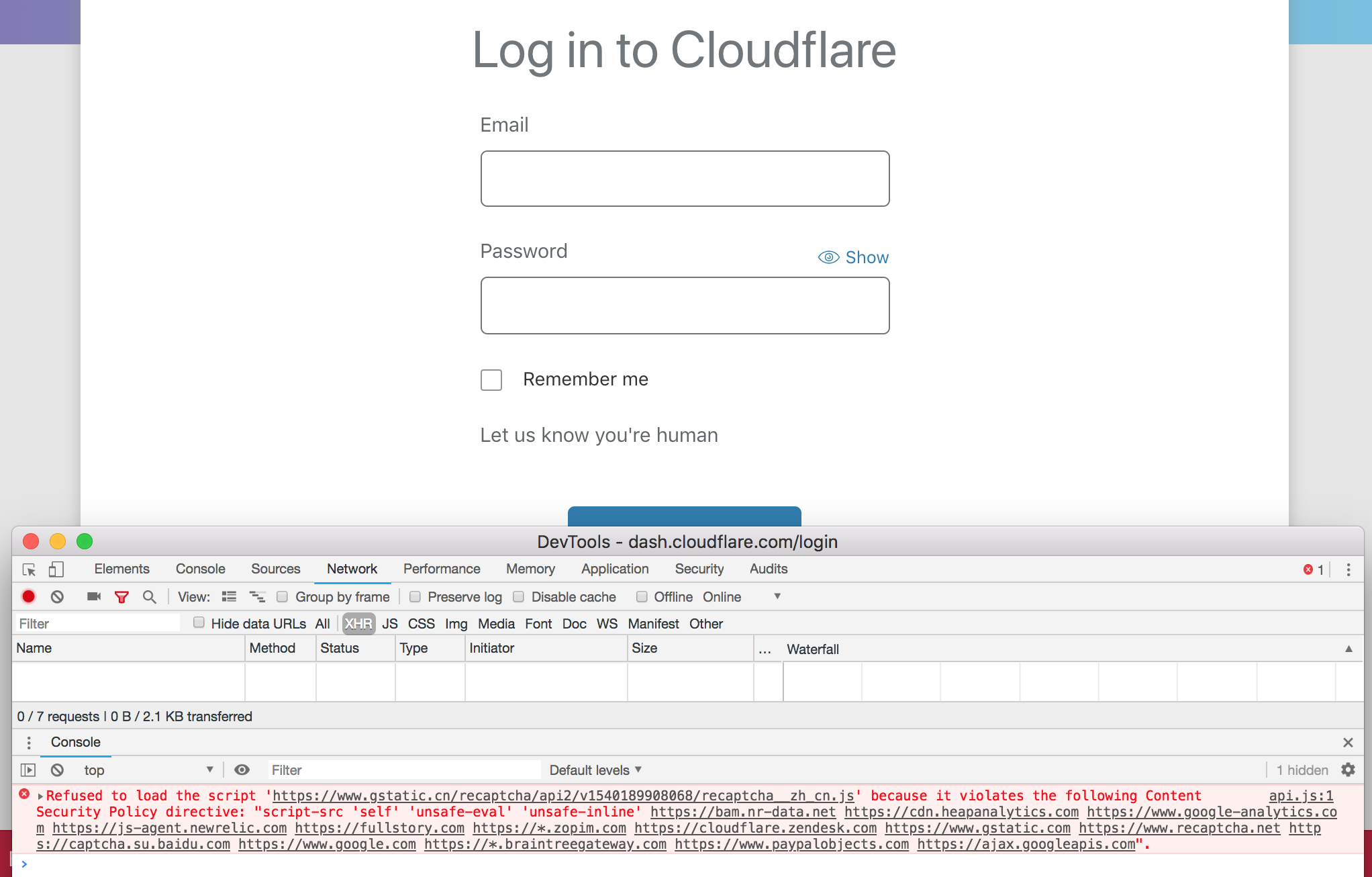Search network requests with the magnifier icon
The width and height of the screenshot is (1372, 877).
[150, 596]
